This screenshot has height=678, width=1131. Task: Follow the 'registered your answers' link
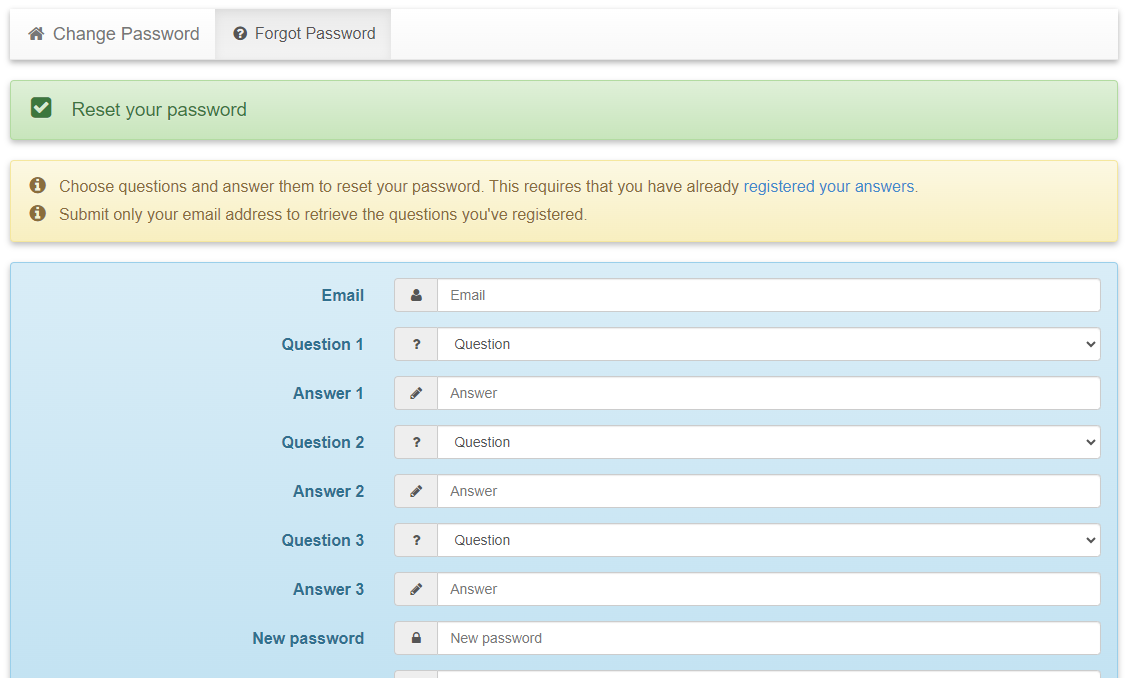click(x=828, y=186)
